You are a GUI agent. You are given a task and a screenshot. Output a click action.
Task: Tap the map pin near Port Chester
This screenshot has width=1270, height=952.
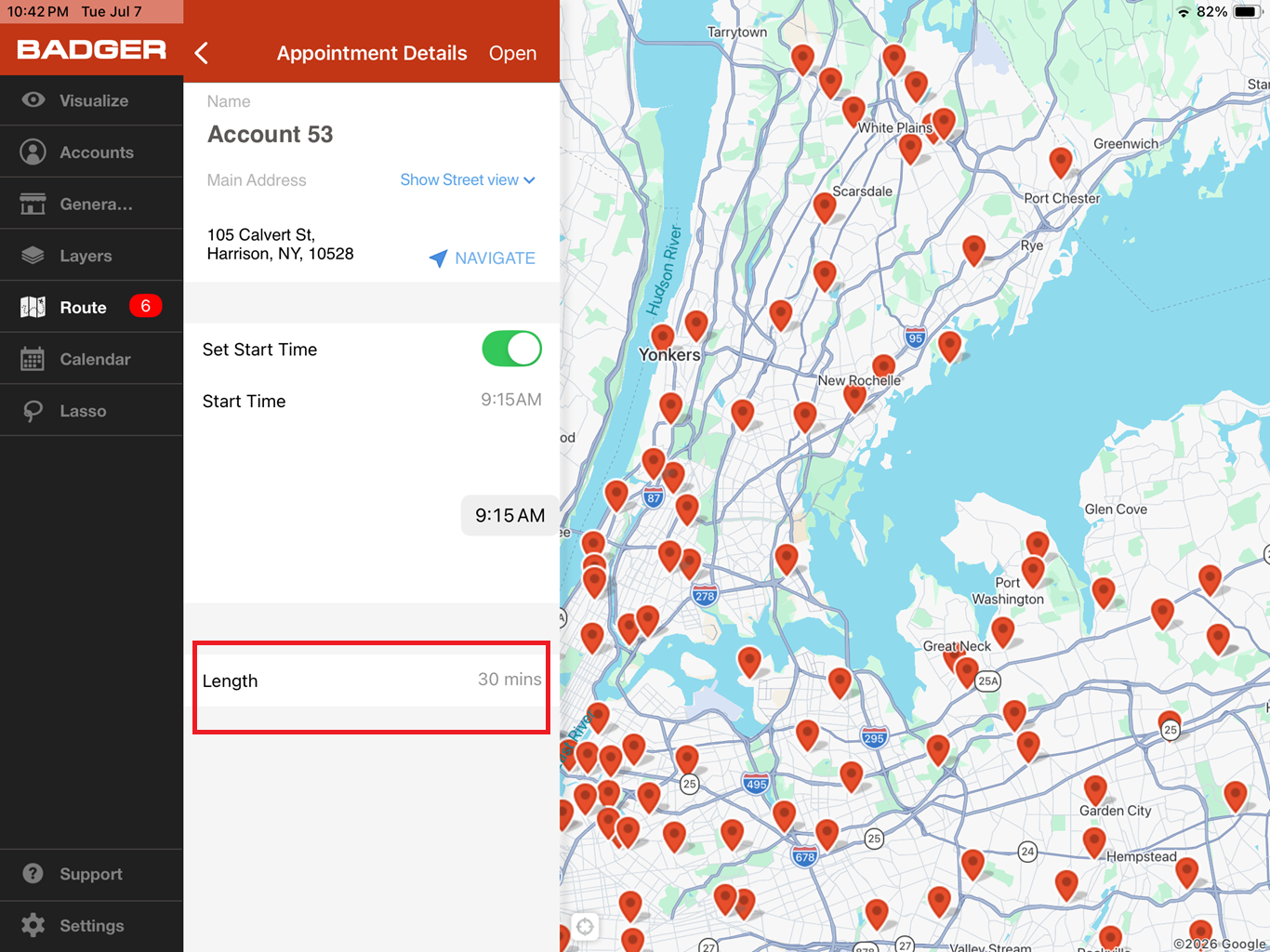point(1061,161)
